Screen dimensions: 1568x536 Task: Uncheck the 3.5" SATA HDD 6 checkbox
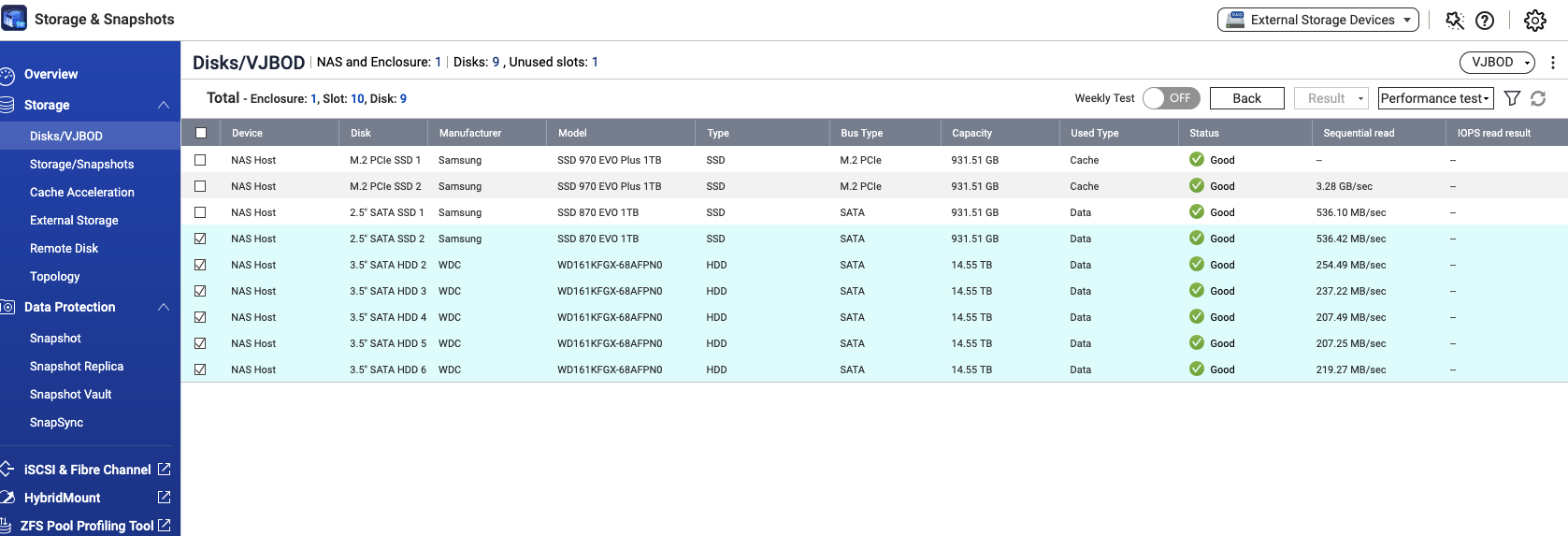pyautogui.click(x=200, y=369)
